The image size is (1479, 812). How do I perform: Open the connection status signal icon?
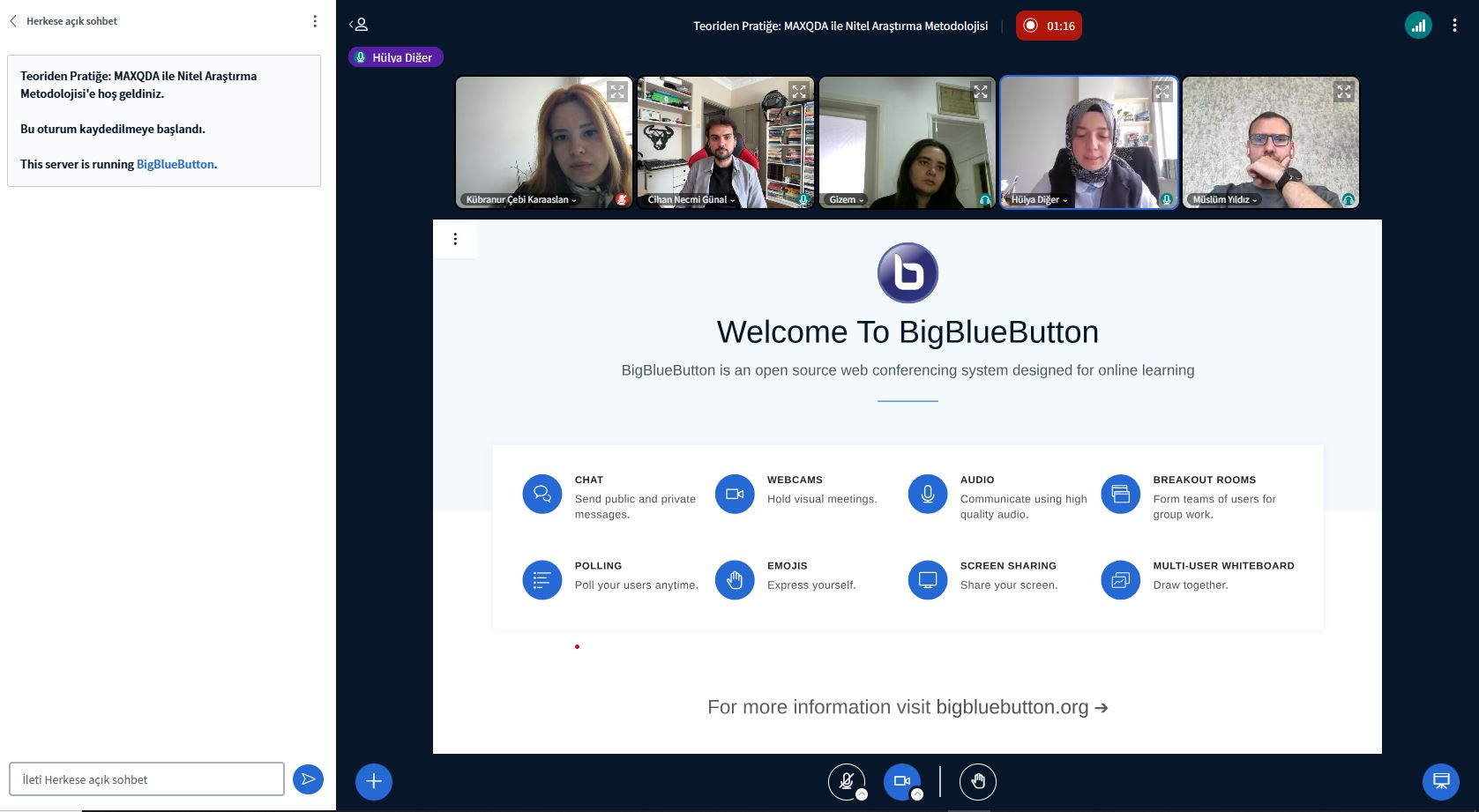[1418, 26]
